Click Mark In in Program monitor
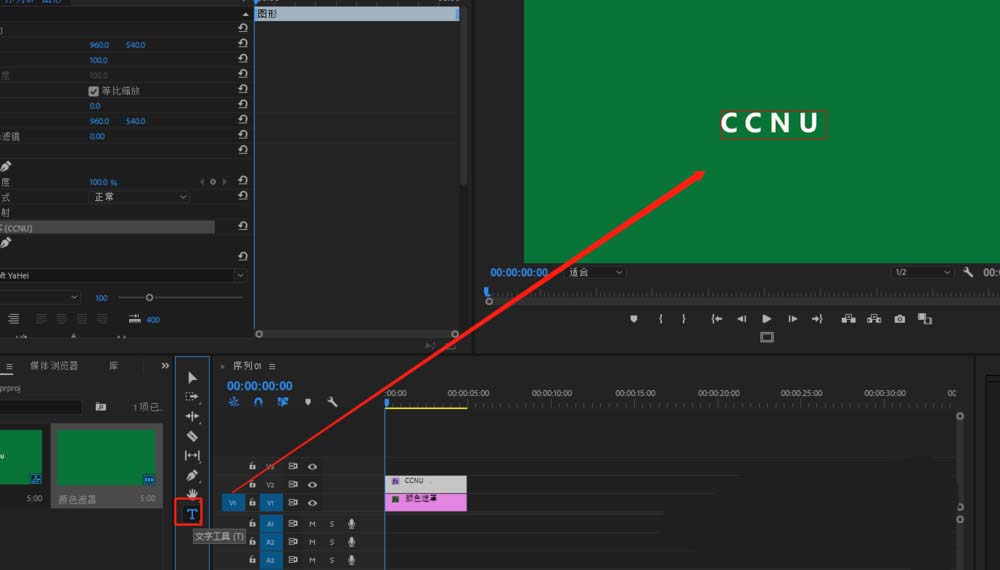 pyautogui.click(x=661, y=319)
